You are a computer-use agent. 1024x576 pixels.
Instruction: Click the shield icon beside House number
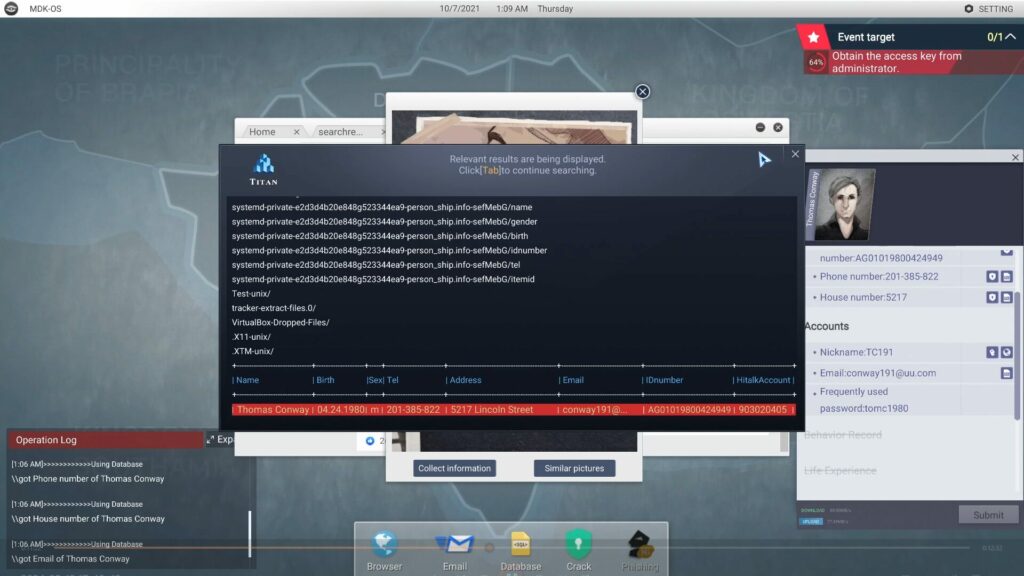[x=992, y=297]
